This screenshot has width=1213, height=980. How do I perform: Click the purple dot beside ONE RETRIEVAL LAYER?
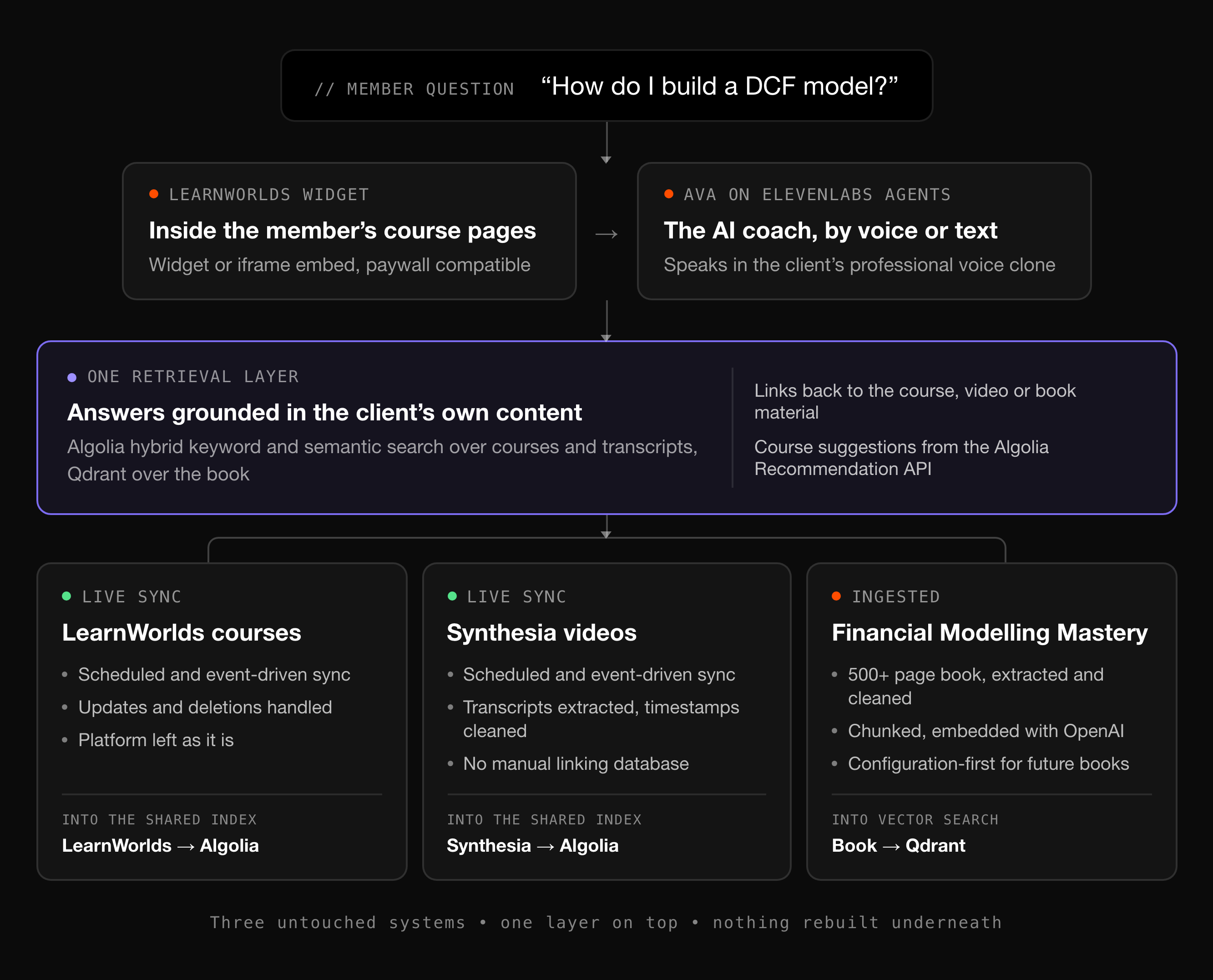click(x=72, y=377)
